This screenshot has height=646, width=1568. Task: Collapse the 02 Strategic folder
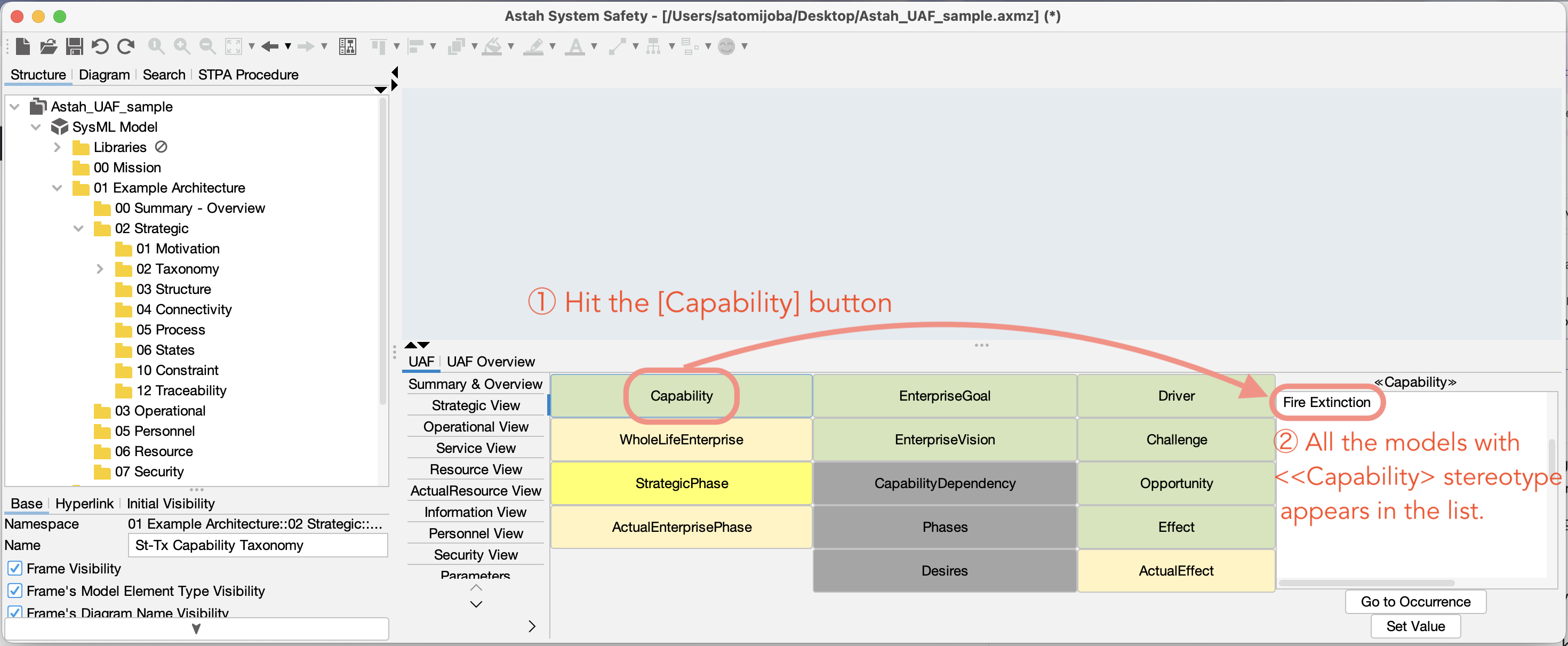78,228
